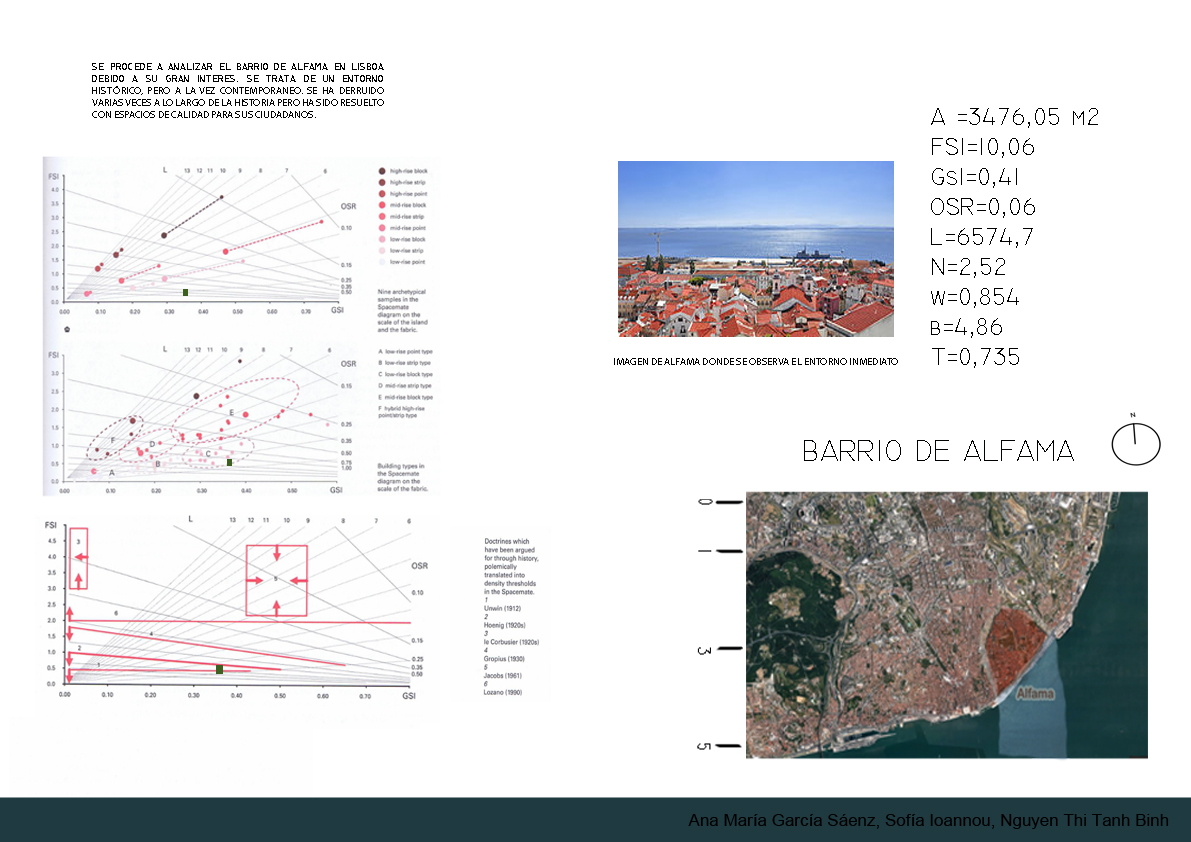Click the low-rise block legend dot
1191x842 pixels.
(x=382, y=239)
